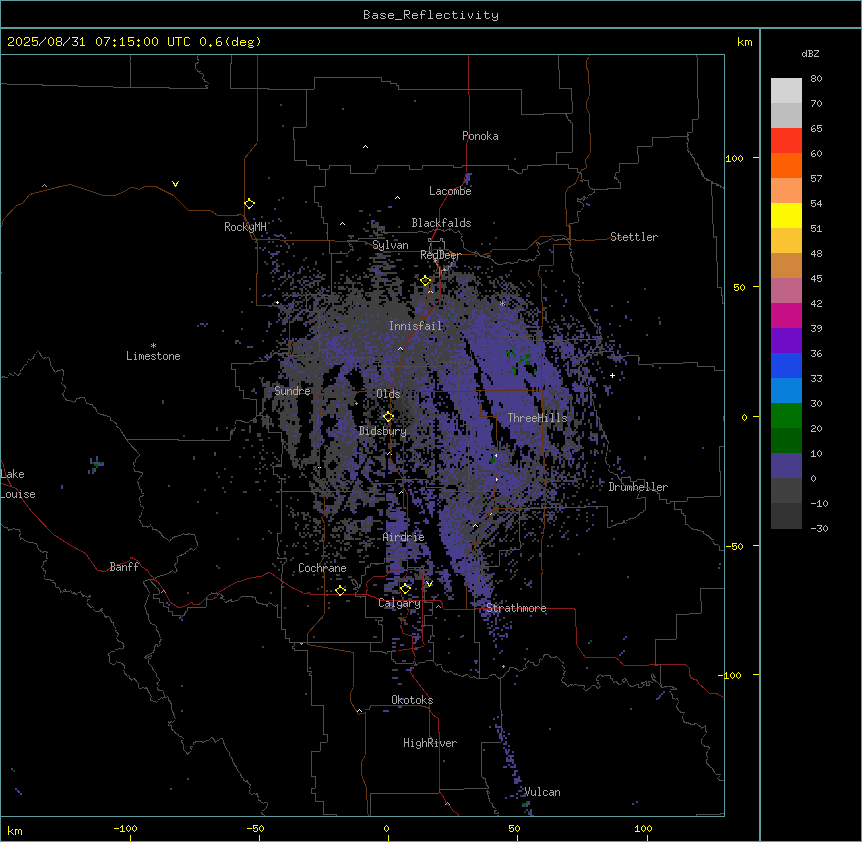Click the Didsbury label
The width and height of the screenshot is (862, 842).
(x=383, y=431)
